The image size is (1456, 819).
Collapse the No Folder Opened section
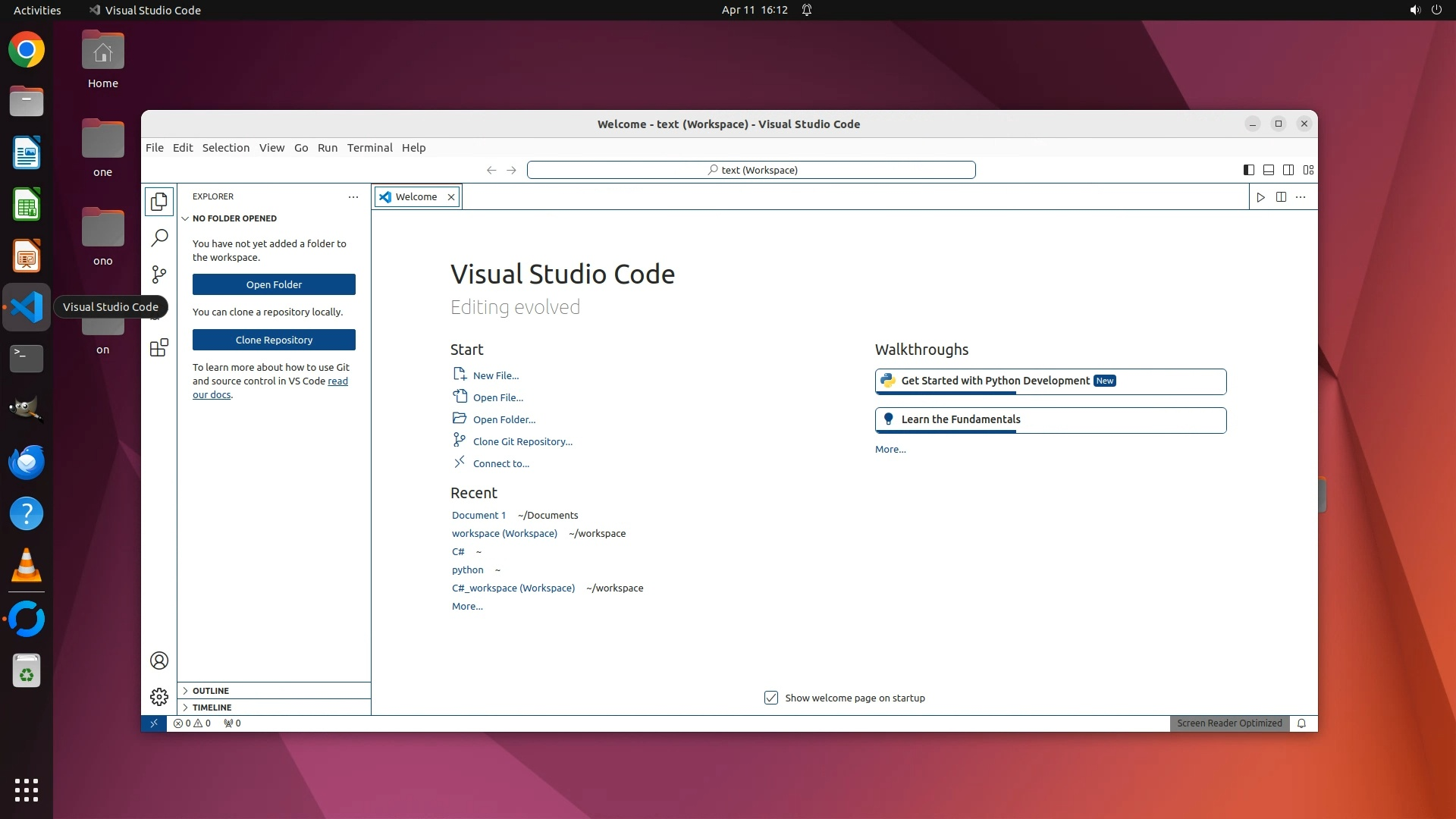[x=234, y=218]
